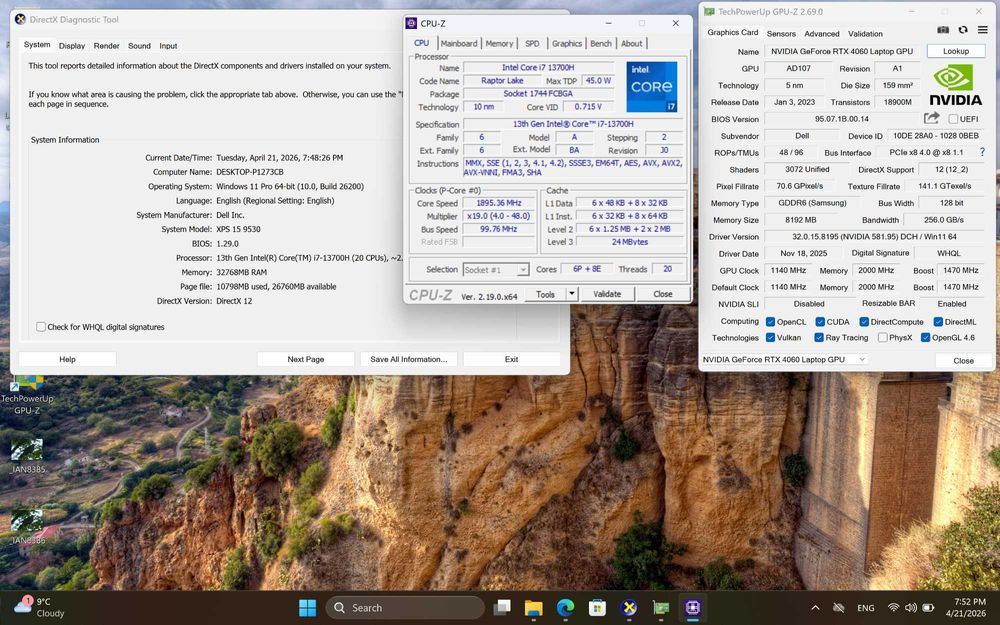Open the Socket #1 selection dropdown in CPU-Z
This screenshot has height=625, width=1000.
496,270
